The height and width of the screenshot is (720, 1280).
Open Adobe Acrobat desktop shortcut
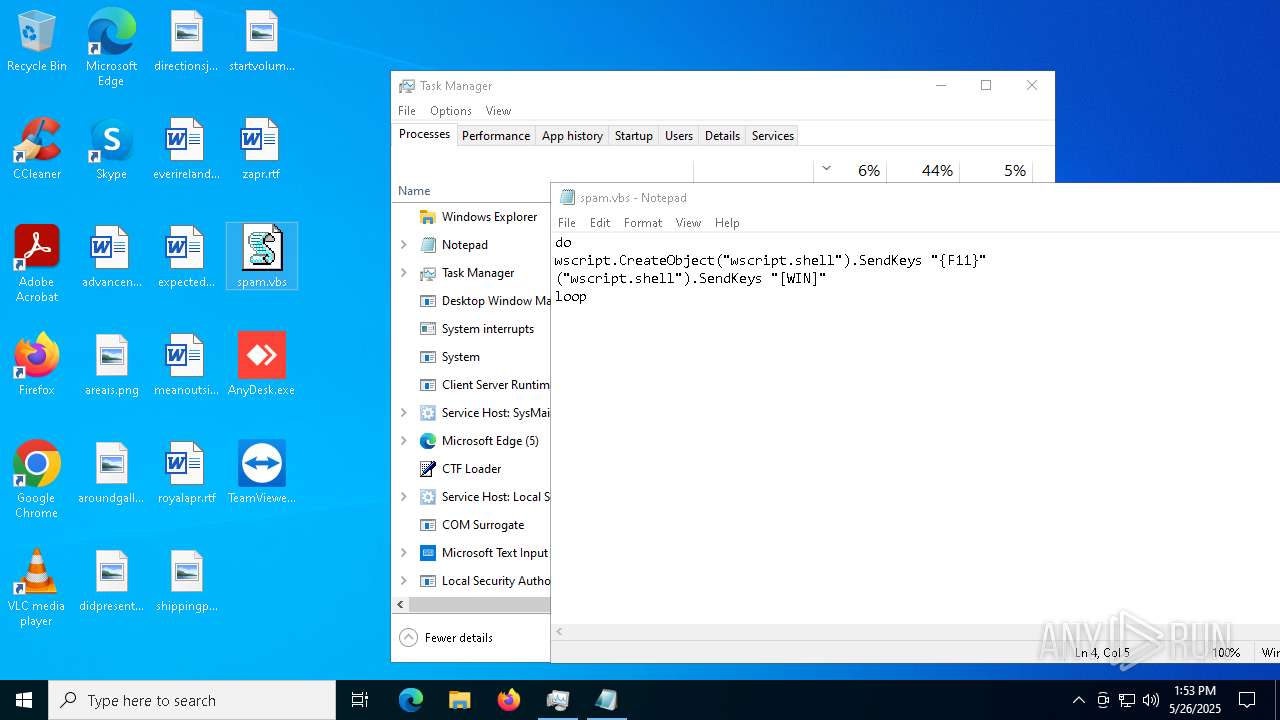click(37, 264)
